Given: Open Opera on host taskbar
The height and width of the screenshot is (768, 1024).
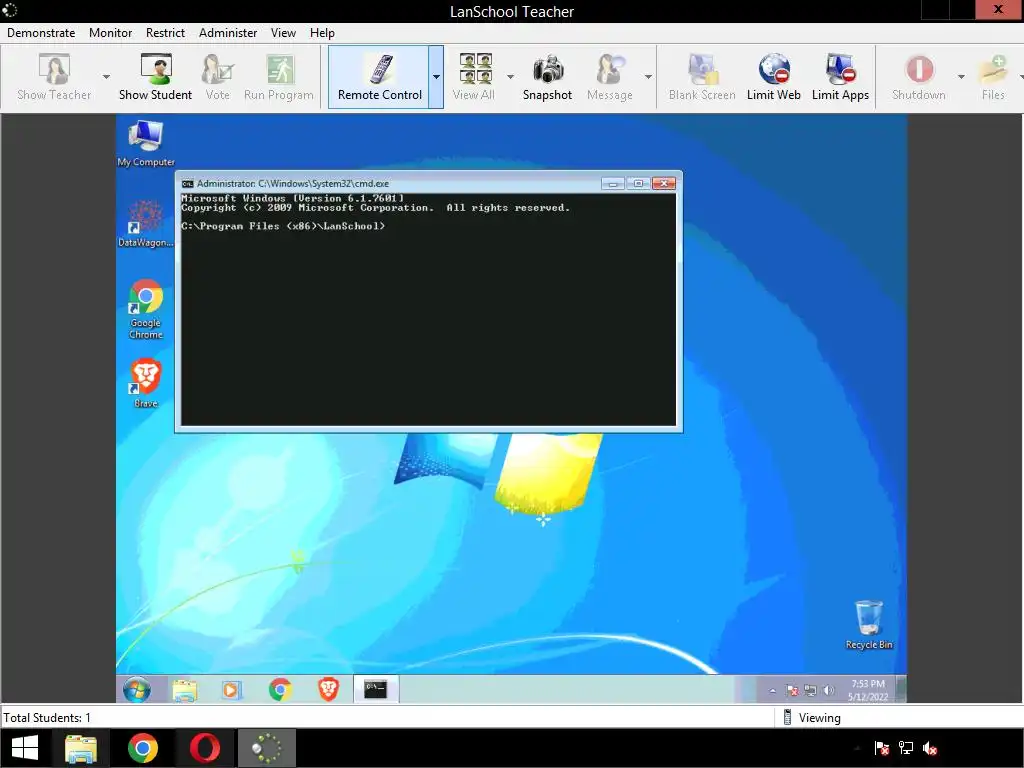Looking at the screenshot, I should tap(205, 748).
